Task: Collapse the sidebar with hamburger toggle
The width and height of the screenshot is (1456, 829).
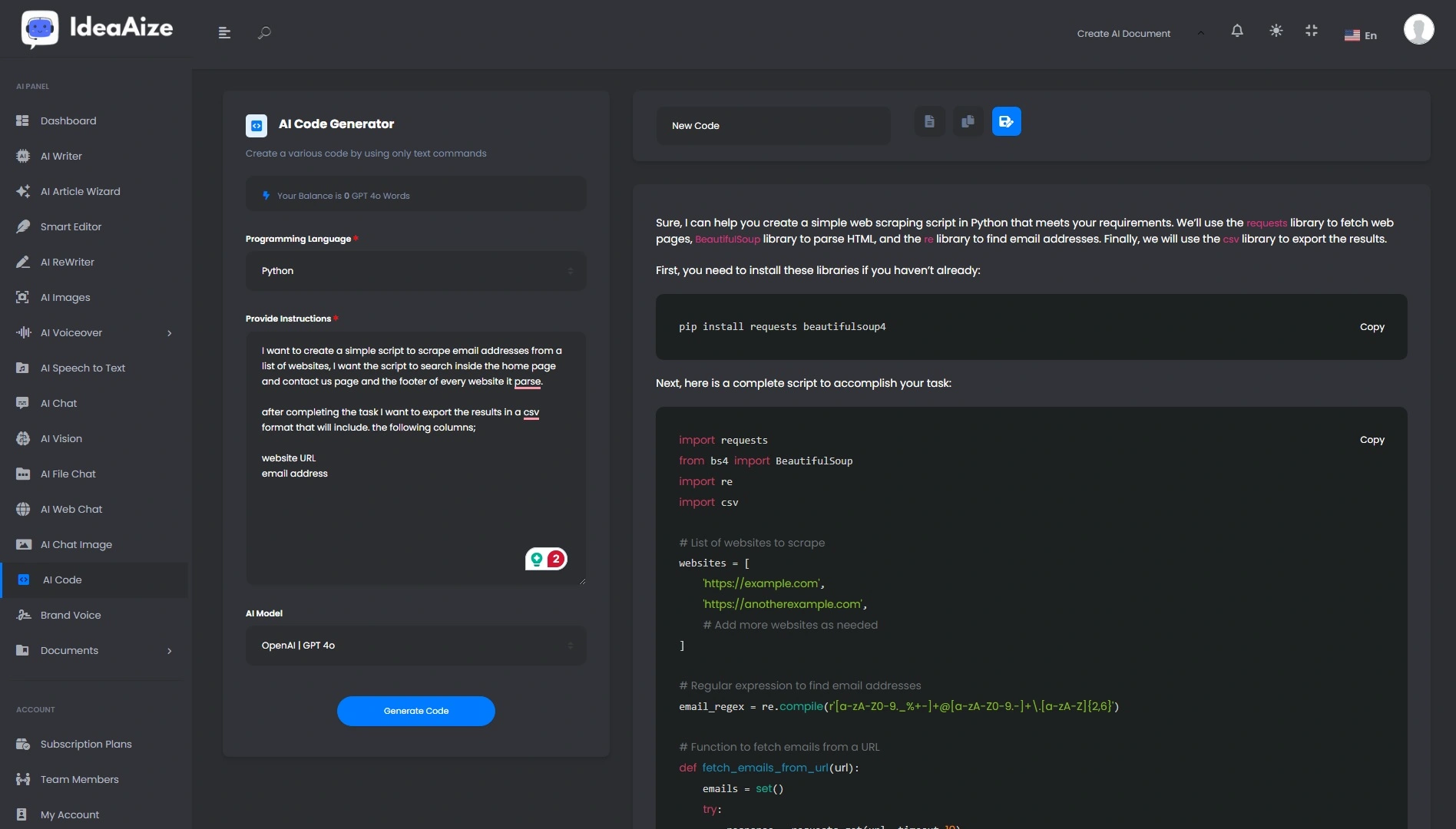Action: [223, 32]
